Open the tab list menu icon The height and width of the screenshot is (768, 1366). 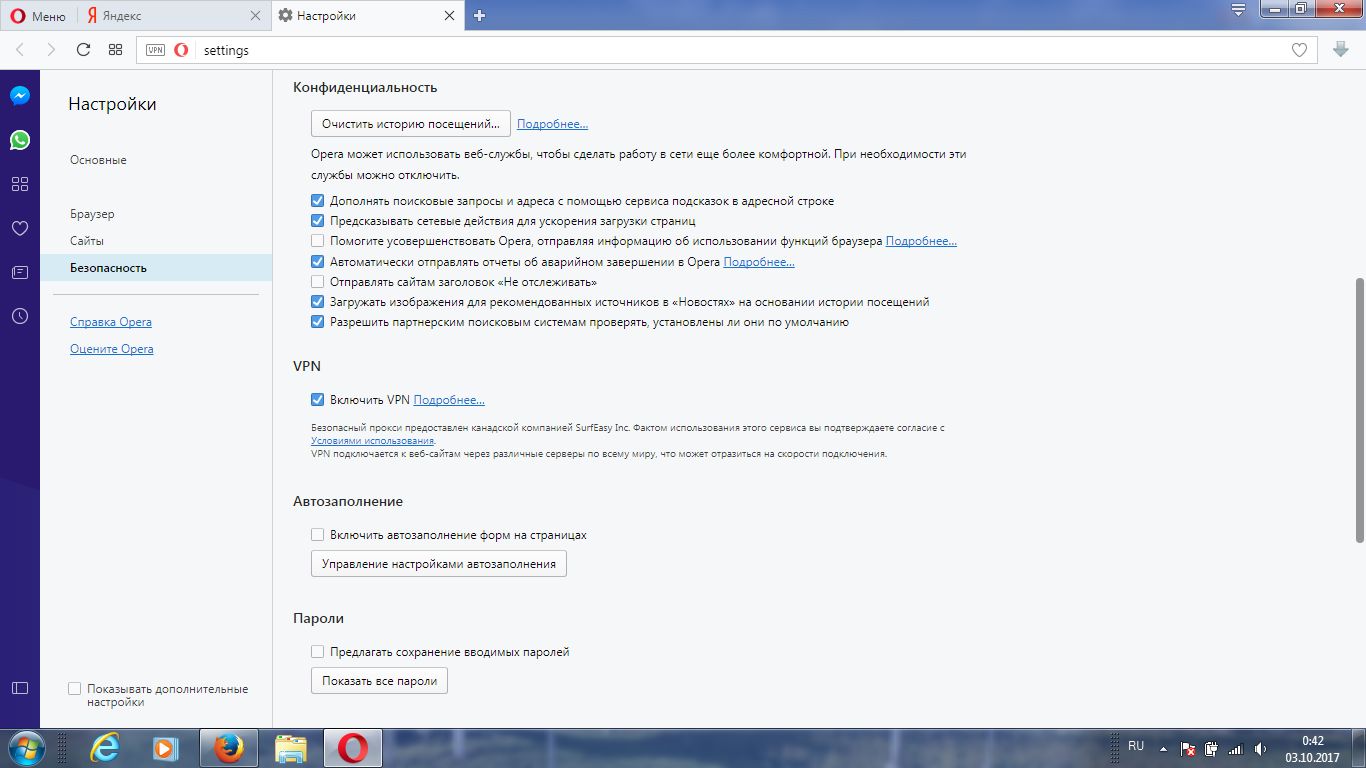(x=1238, y=11)
